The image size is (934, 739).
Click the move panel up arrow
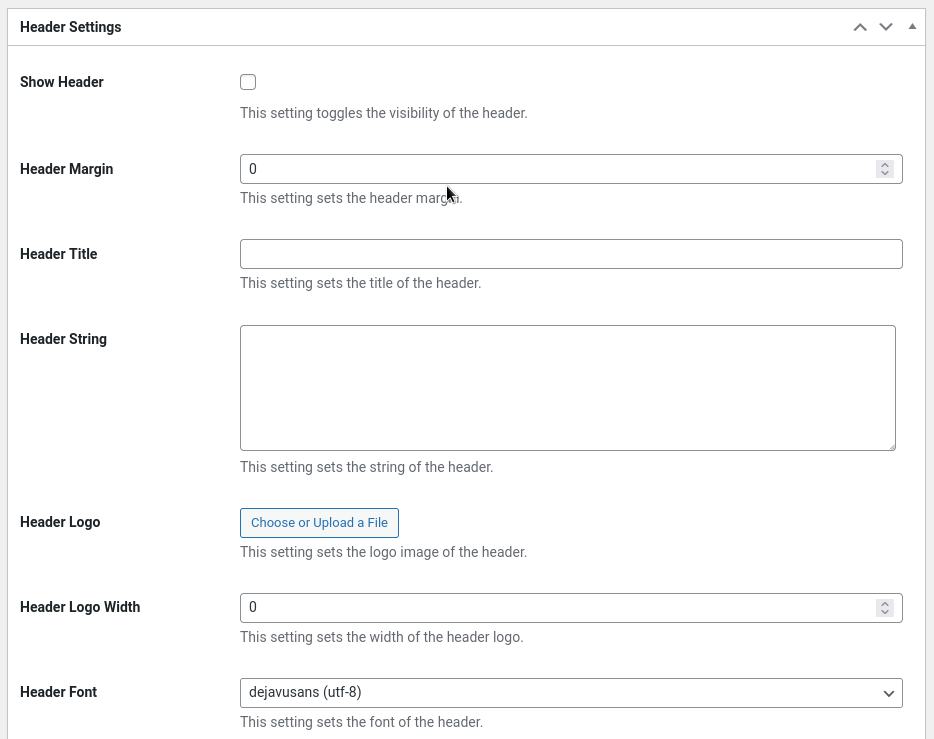pos(859,27)
